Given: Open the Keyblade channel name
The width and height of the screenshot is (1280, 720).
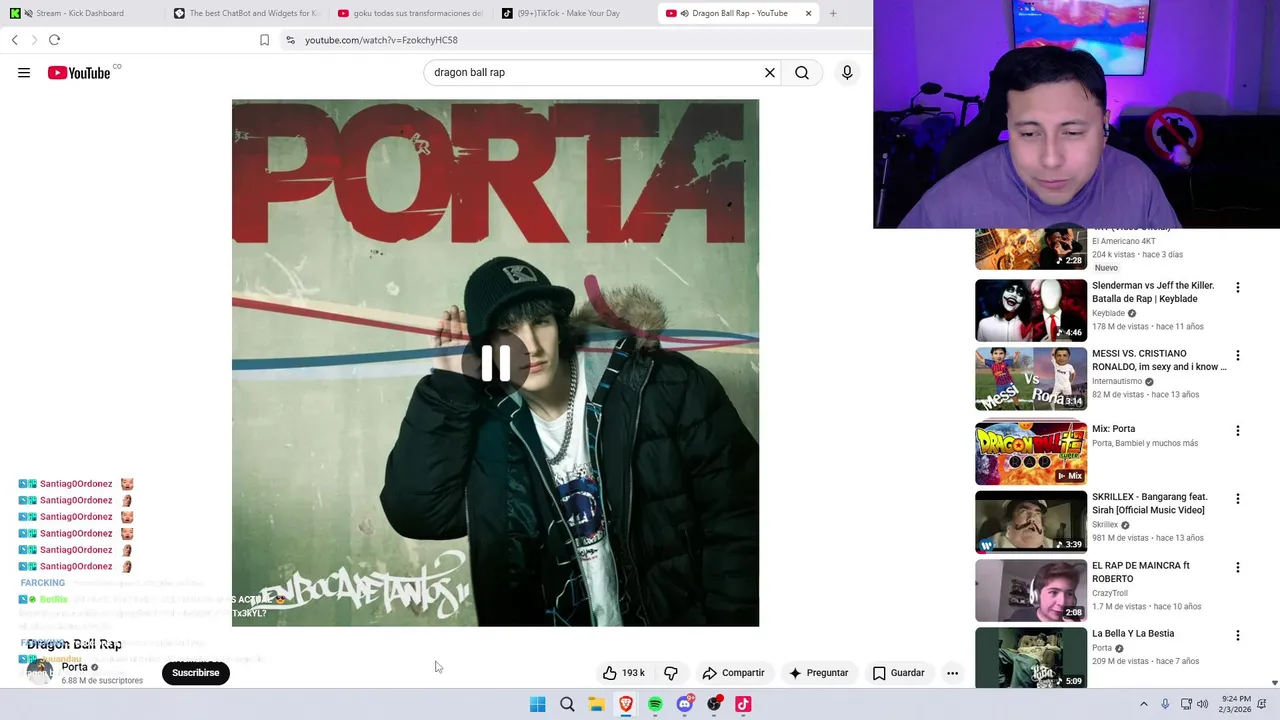Looking at the screenshot, I should [x=1108, y=313].
